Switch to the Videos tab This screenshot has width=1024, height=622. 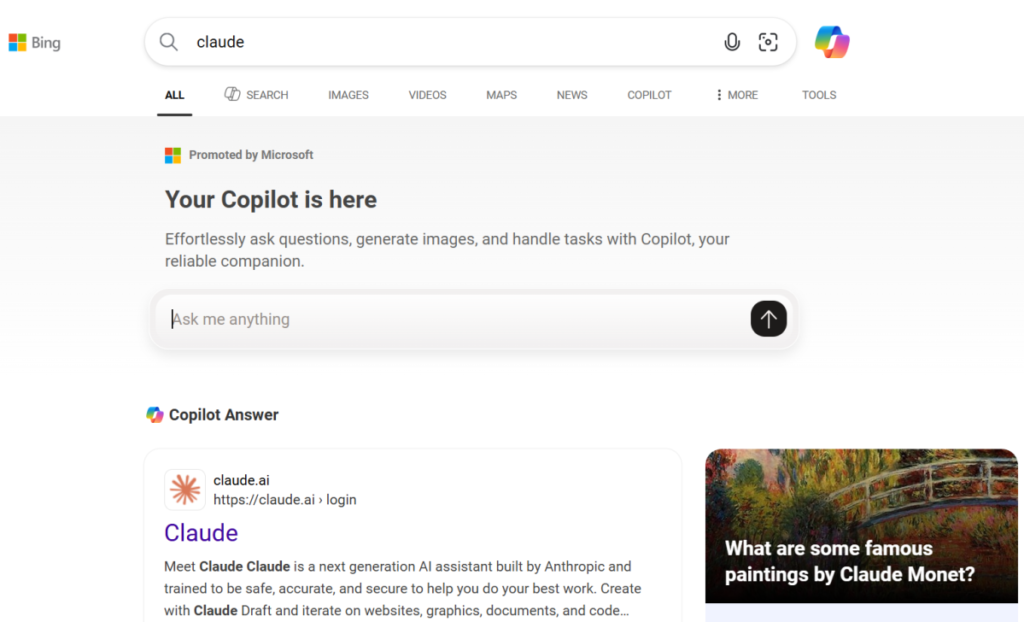427,95
